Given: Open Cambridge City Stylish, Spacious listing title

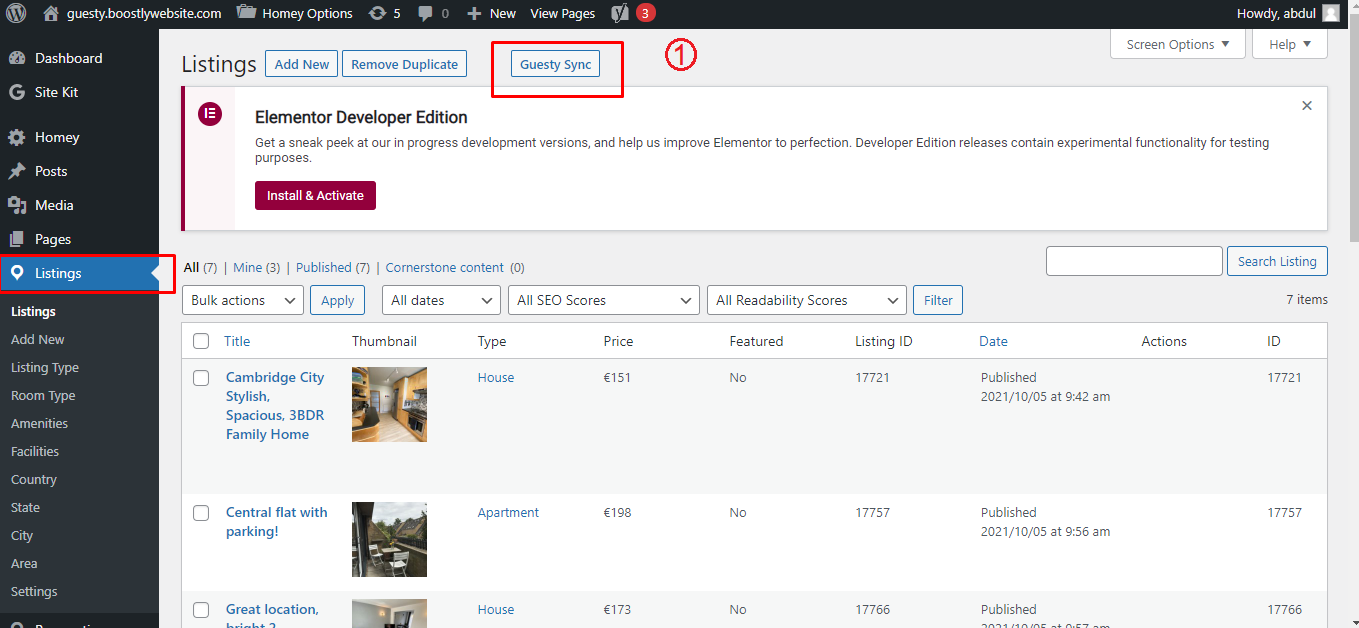Looking at the screenshot, I should (x=275, y=405).
